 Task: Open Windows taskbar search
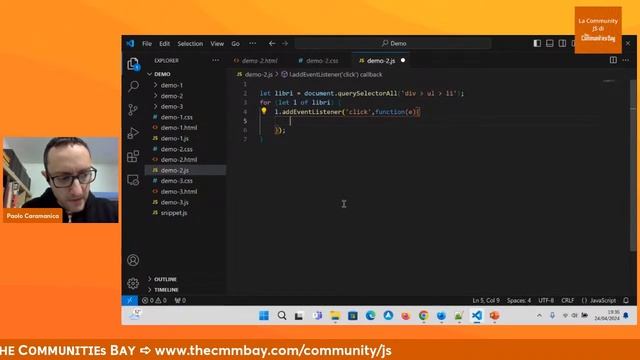coord(282,316)
